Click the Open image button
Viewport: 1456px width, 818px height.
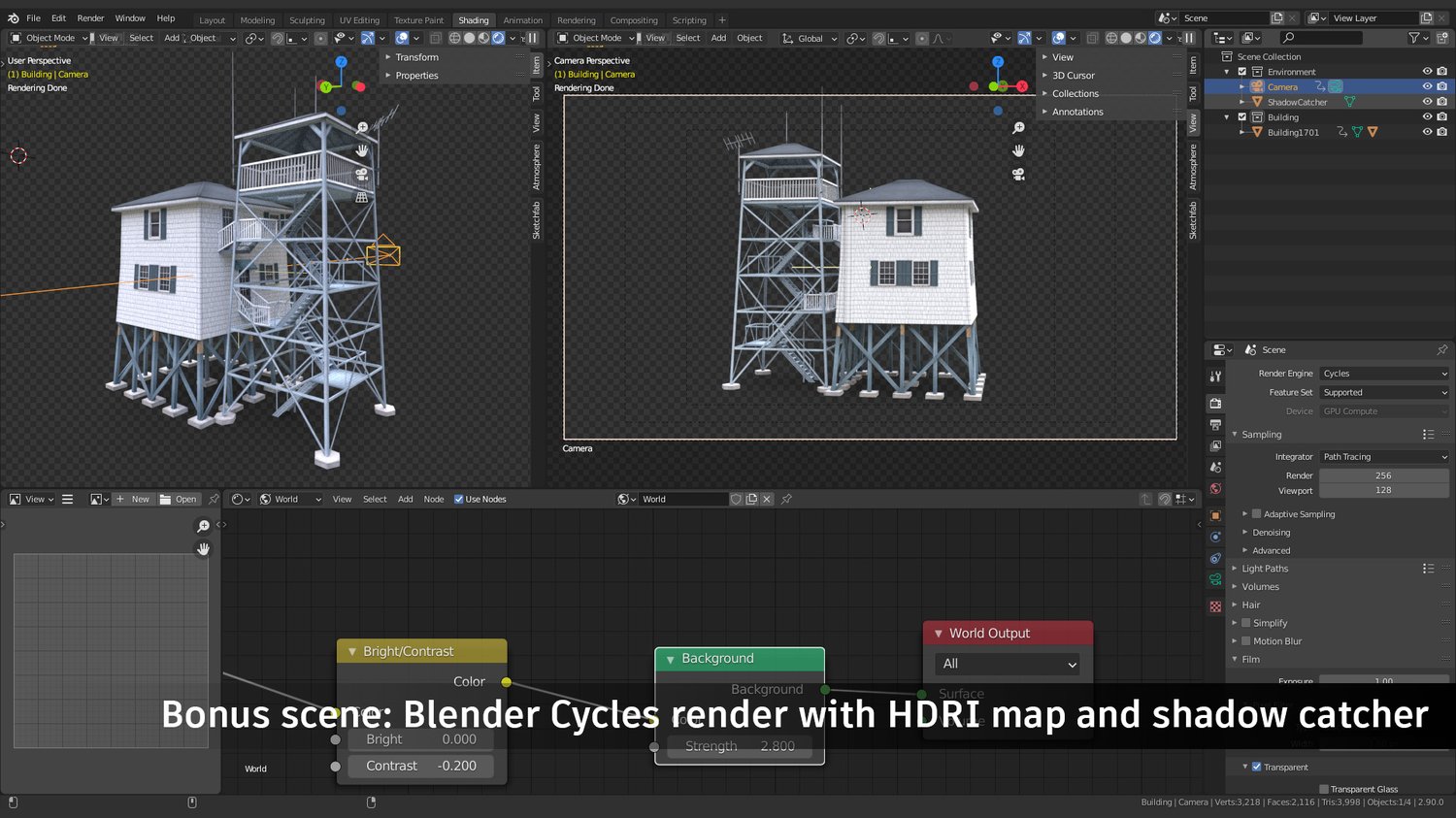178,499
